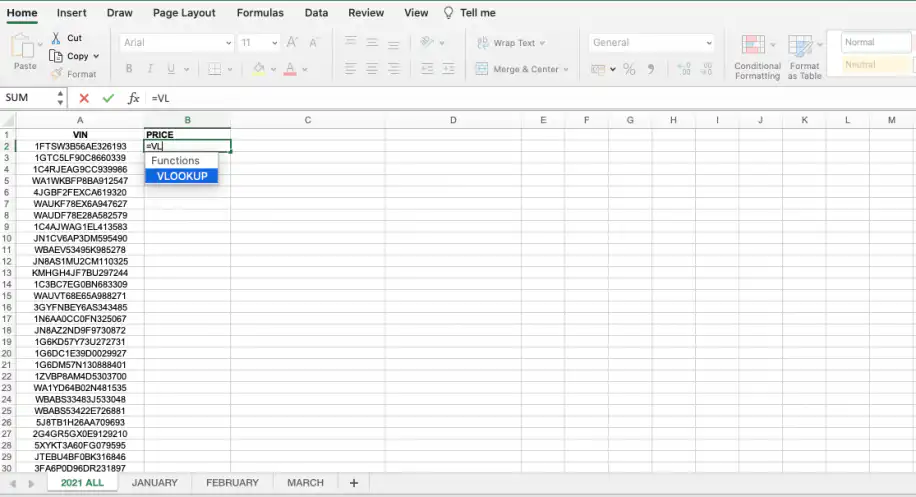The width and height of the screenshot is (916, 497).
Task: Toggle Bold formatting
Action: tap(129, 69)
